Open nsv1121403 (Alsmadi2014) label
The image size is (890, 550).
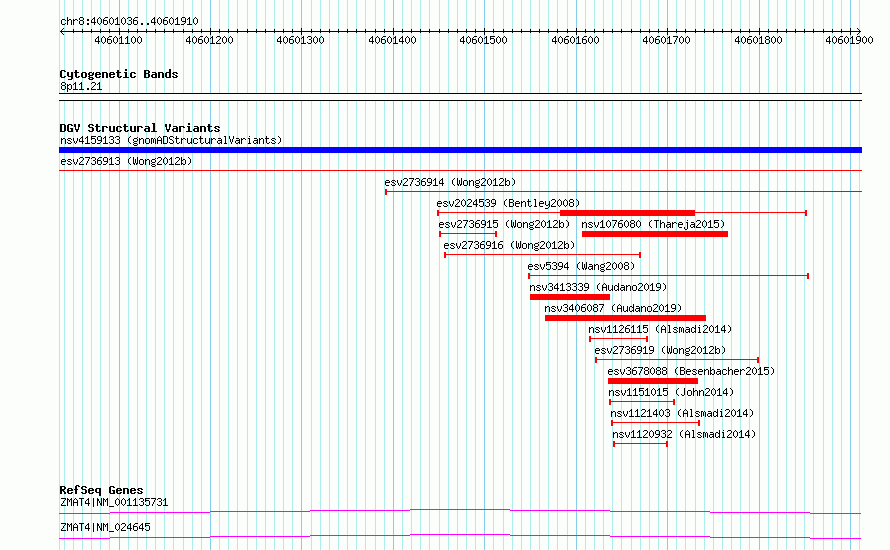click(682, 413)
